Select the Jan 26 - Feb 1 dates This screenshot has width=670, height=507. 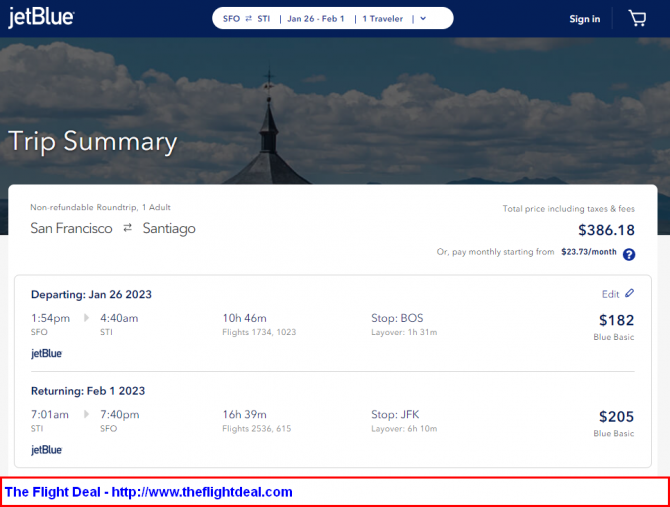[316, 19]
